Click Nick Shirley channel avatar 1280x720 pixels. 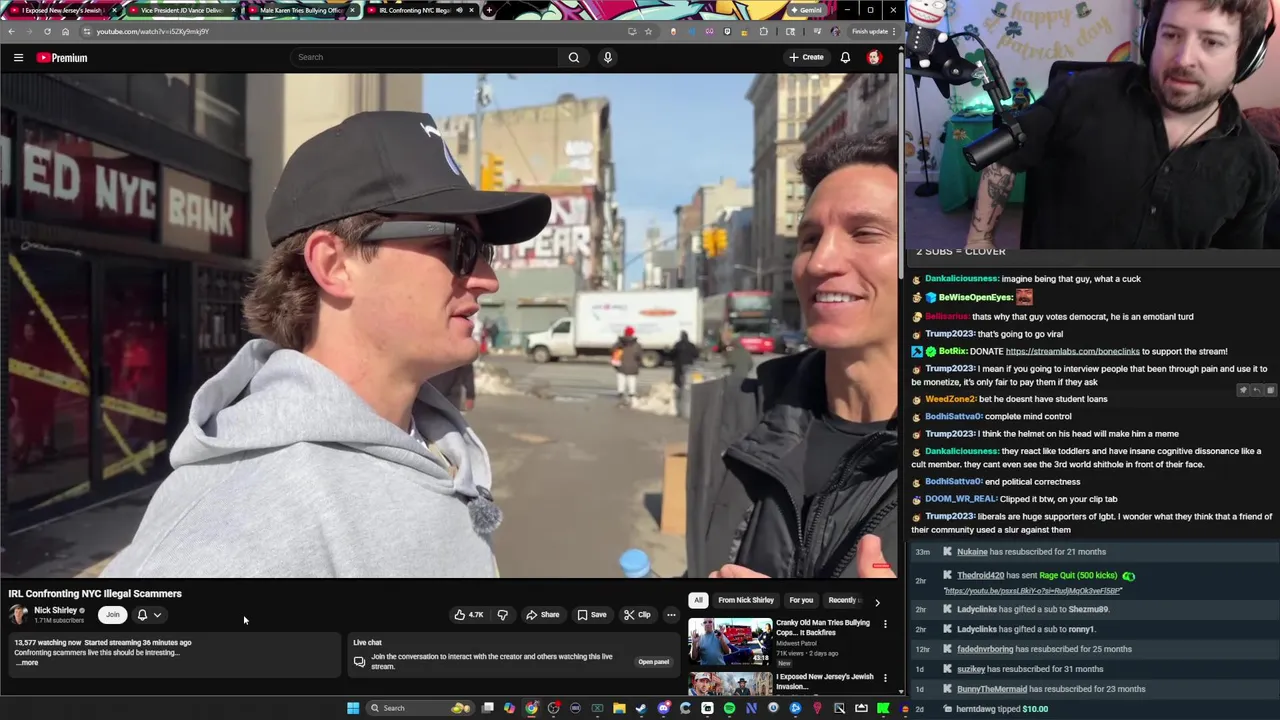pyautogui.click(x=18, y=614)
